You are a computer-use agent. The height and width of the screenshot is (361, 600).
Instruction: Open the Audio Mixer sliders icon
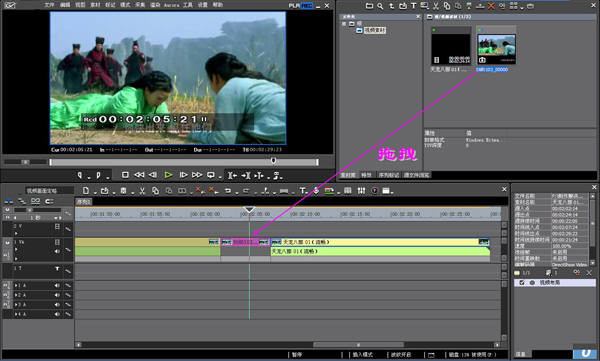tap(361, 191)
